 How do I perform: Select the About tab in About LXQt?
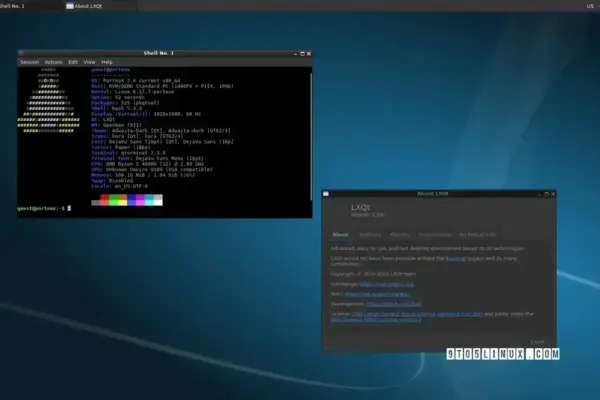(340, 235)
